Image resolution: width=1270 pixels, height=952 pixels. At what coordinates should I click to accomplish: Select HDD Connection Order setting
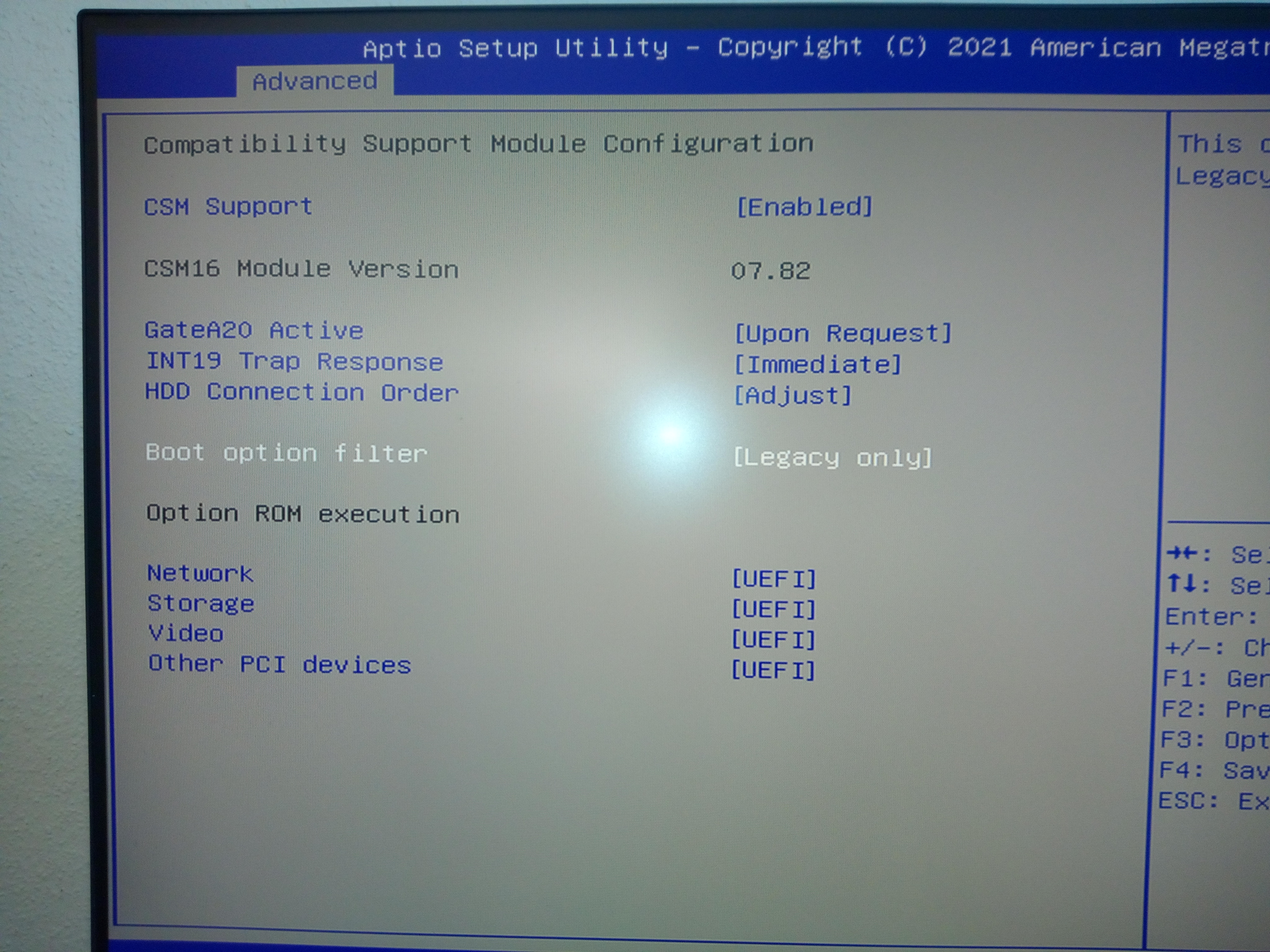tap(301, 393)
